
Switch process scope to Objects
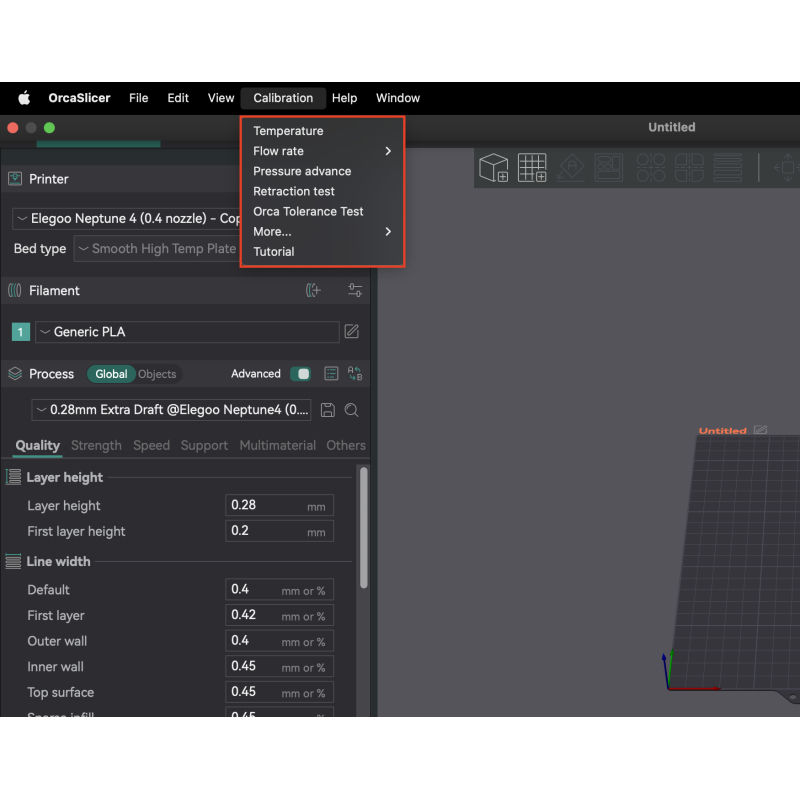[157, 374]
